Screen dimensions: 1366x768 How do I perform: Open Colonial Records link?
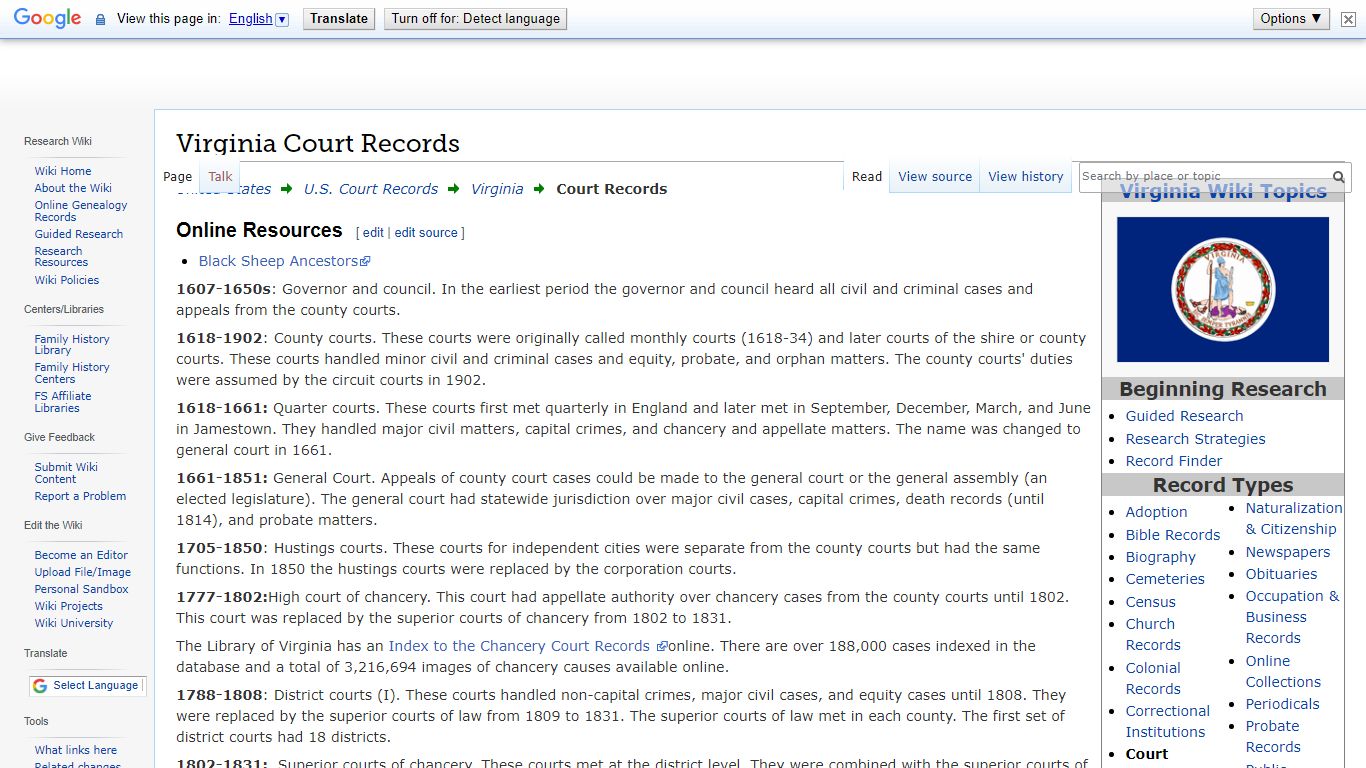(x=1153, y=678)
